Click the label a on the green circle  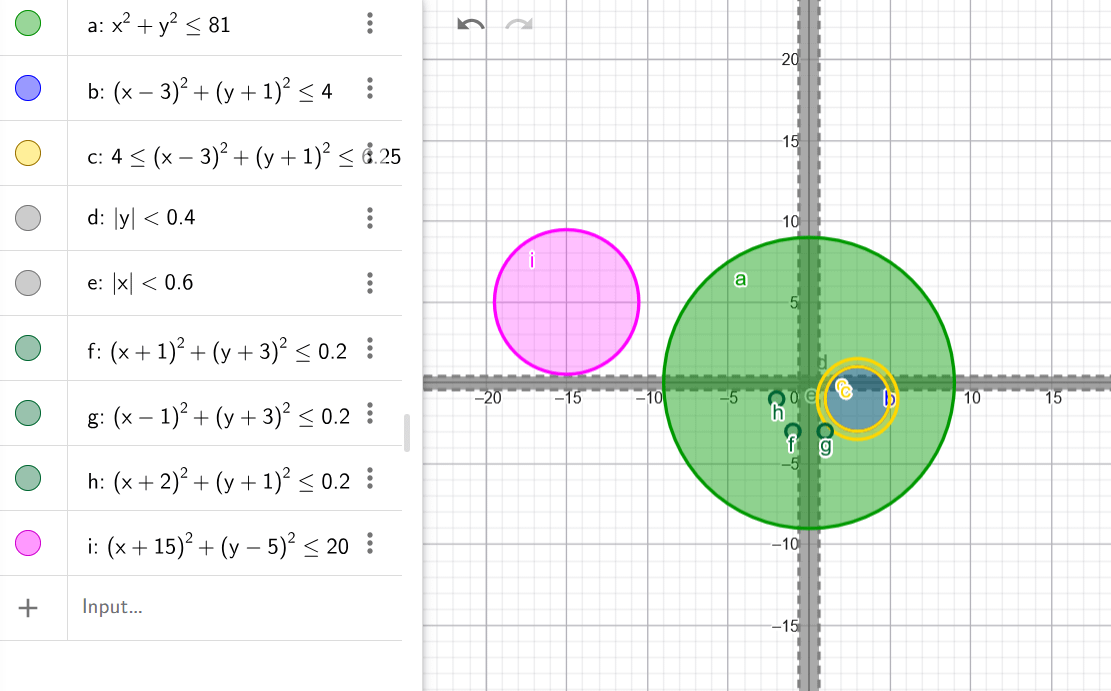pyautogui.click(x=740, y=280)
